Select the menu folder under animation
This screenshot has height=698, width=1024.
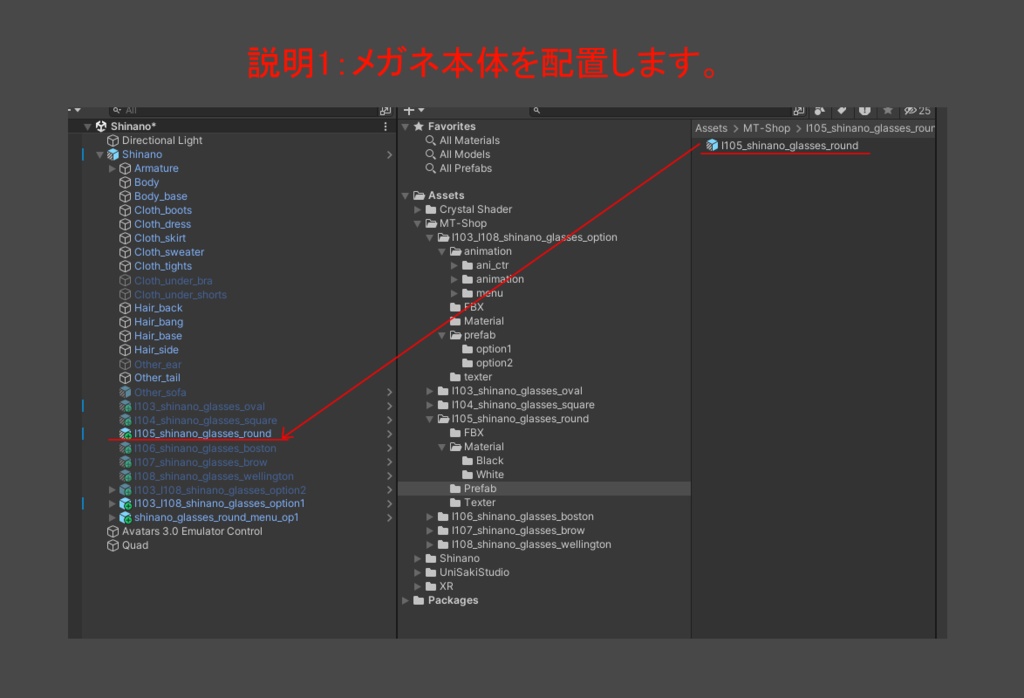tap(489, 293)
